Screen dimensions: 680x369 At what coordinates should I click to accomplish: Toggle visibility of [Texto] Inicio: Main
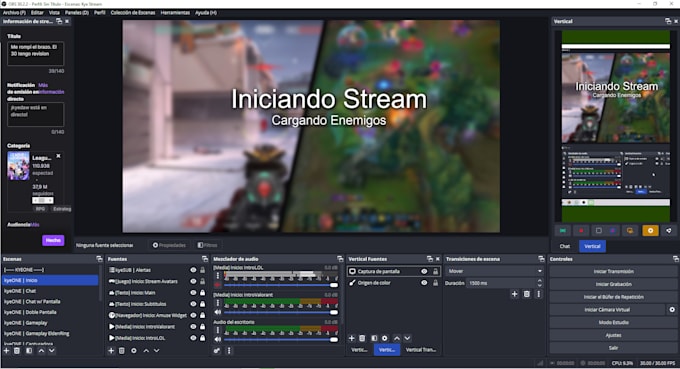[x=193, y=293]
